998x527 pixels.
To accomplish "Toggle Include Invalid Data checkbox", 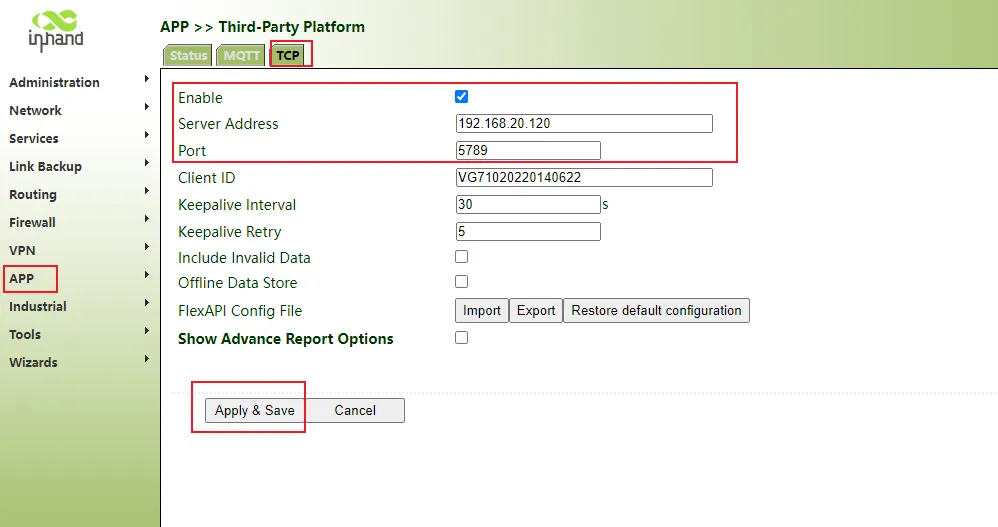I will 461,256.
